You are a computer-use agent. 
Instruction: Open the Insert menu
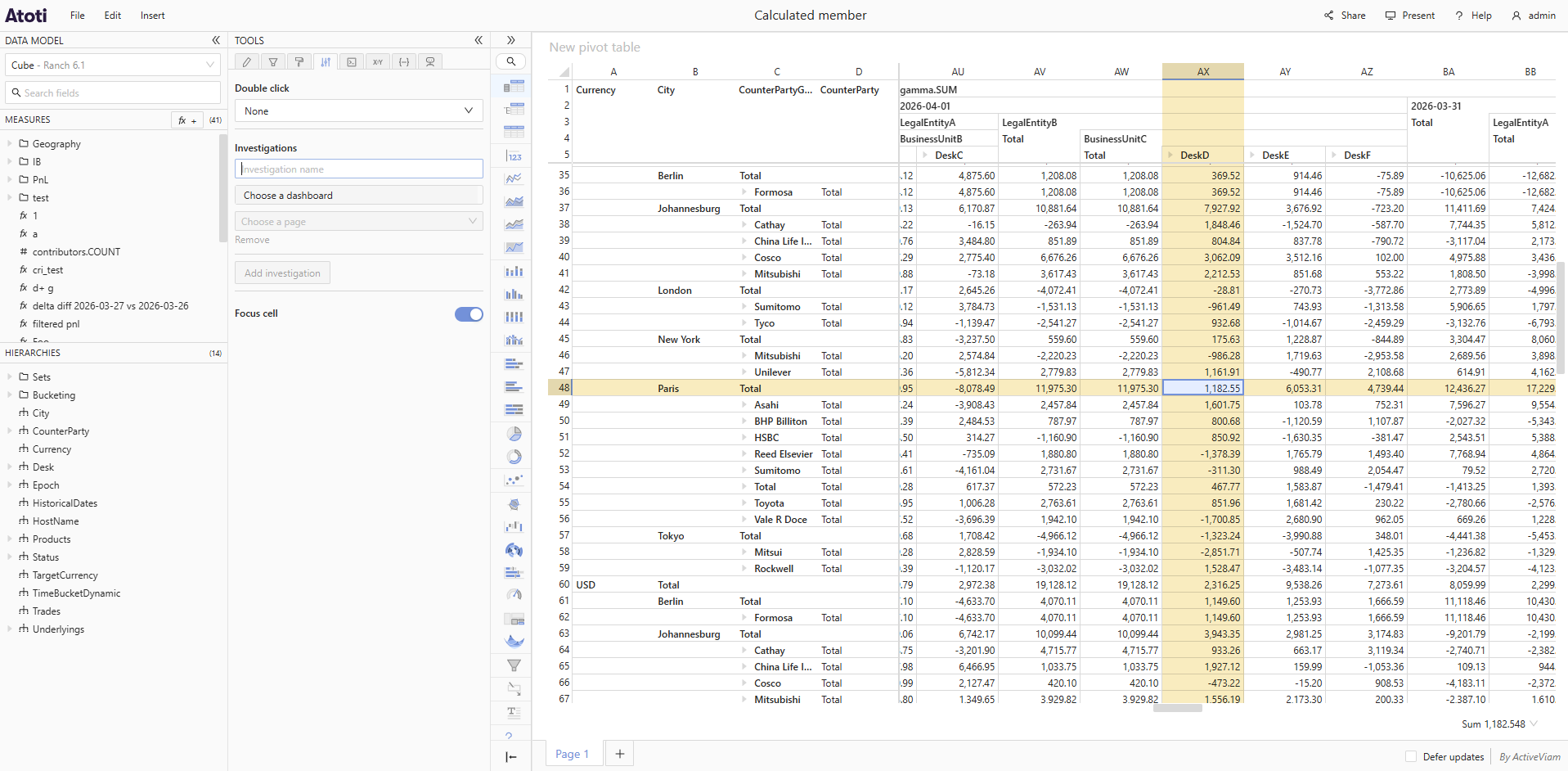click(x=152, y=16)
